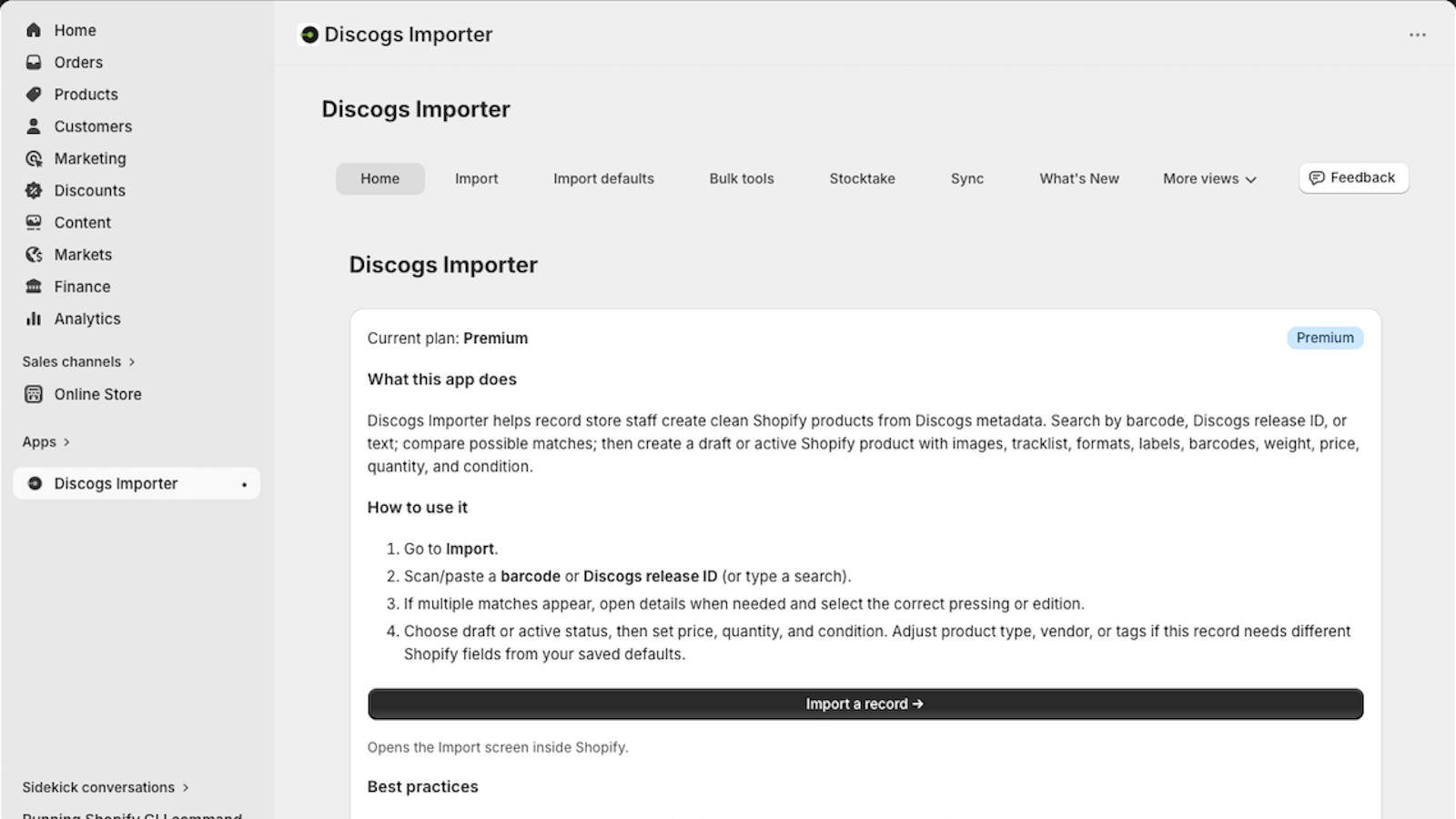The width and height of the screenshot is (1456, 819).
Task: Click the Online Store storefront icon
Action: pos(34,394)
